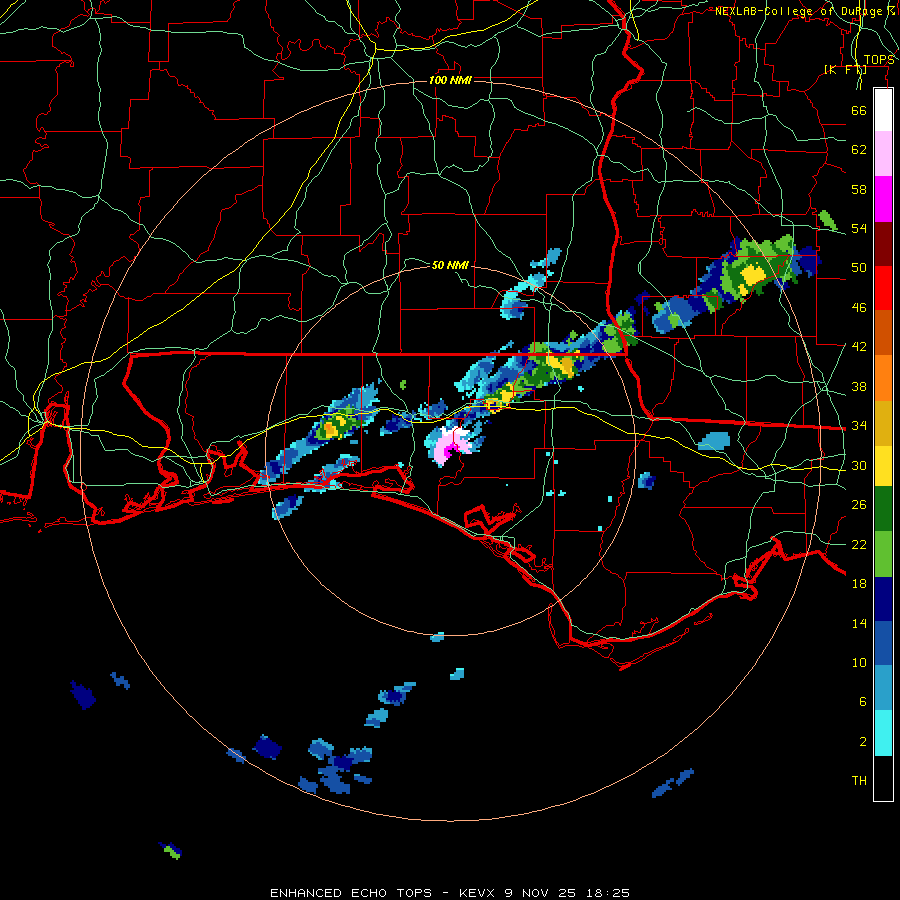Click the light blue legend swatch
900x900 pixels.
[x=883, y=688]
